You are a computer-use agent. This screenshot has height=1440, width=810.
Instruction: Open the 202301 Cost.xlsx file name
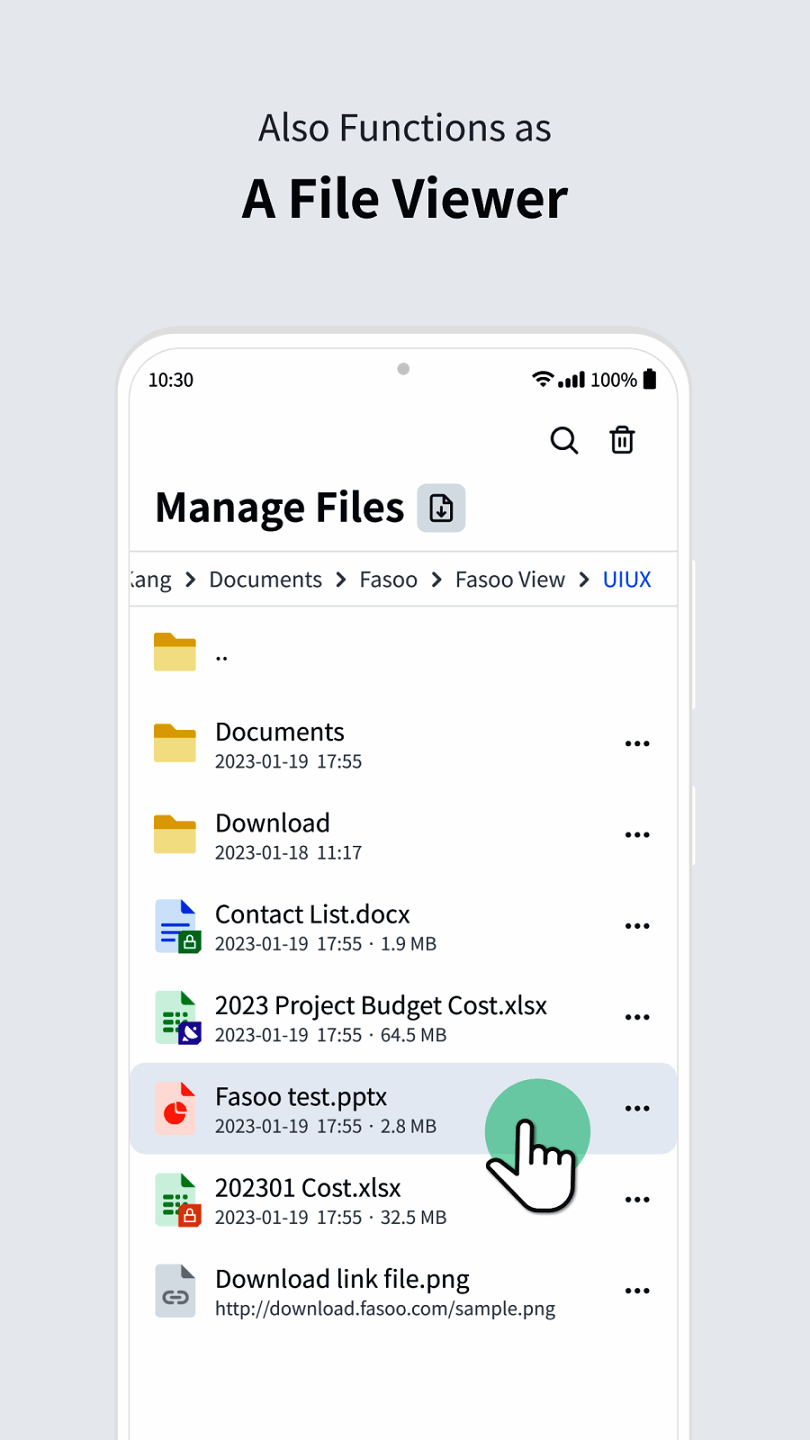pyautogui.click(x=308, y=1188)
